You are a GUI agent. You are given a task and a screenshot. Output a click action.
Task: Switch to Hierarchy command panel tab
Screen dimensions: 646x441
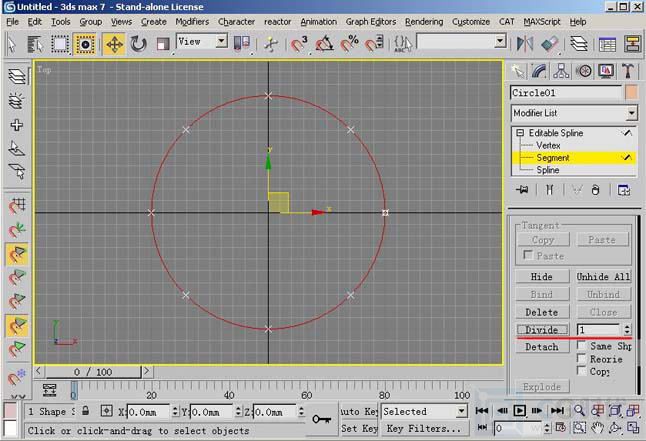[x=561, y=71]
